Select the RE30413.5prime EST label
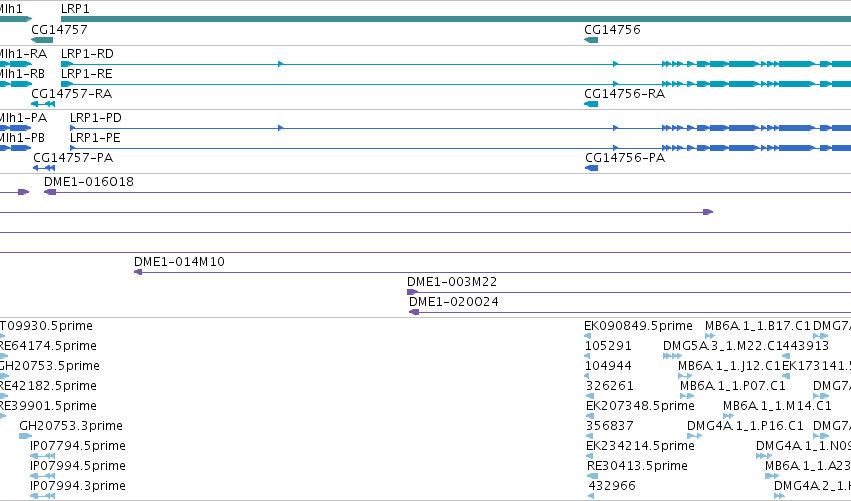 [x=637, y=466]
